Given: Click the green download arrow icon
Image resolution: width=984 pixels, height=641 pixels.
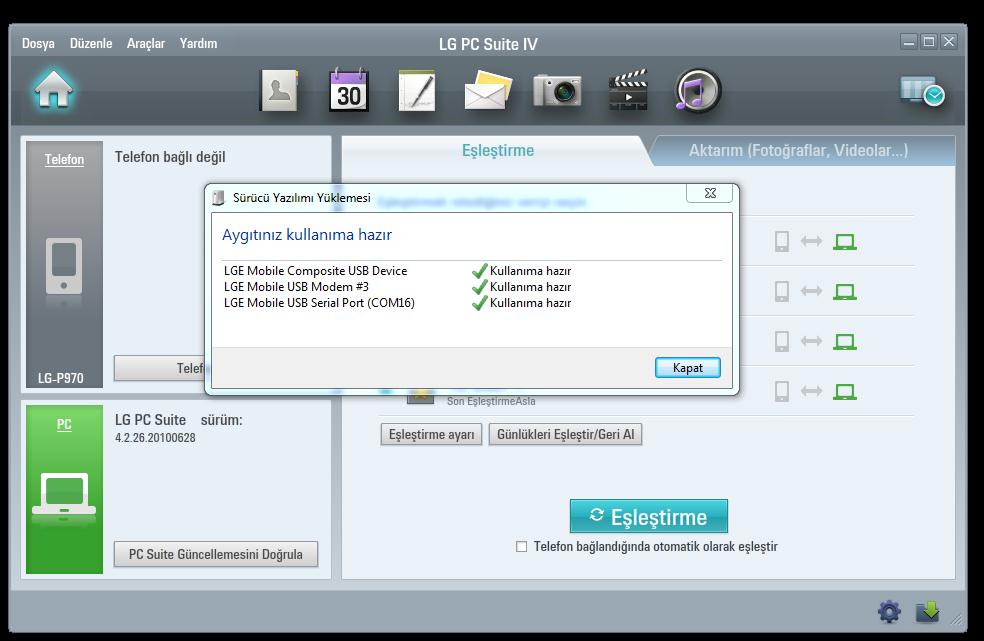Looking at the screenshot, I should pos(928,611).
